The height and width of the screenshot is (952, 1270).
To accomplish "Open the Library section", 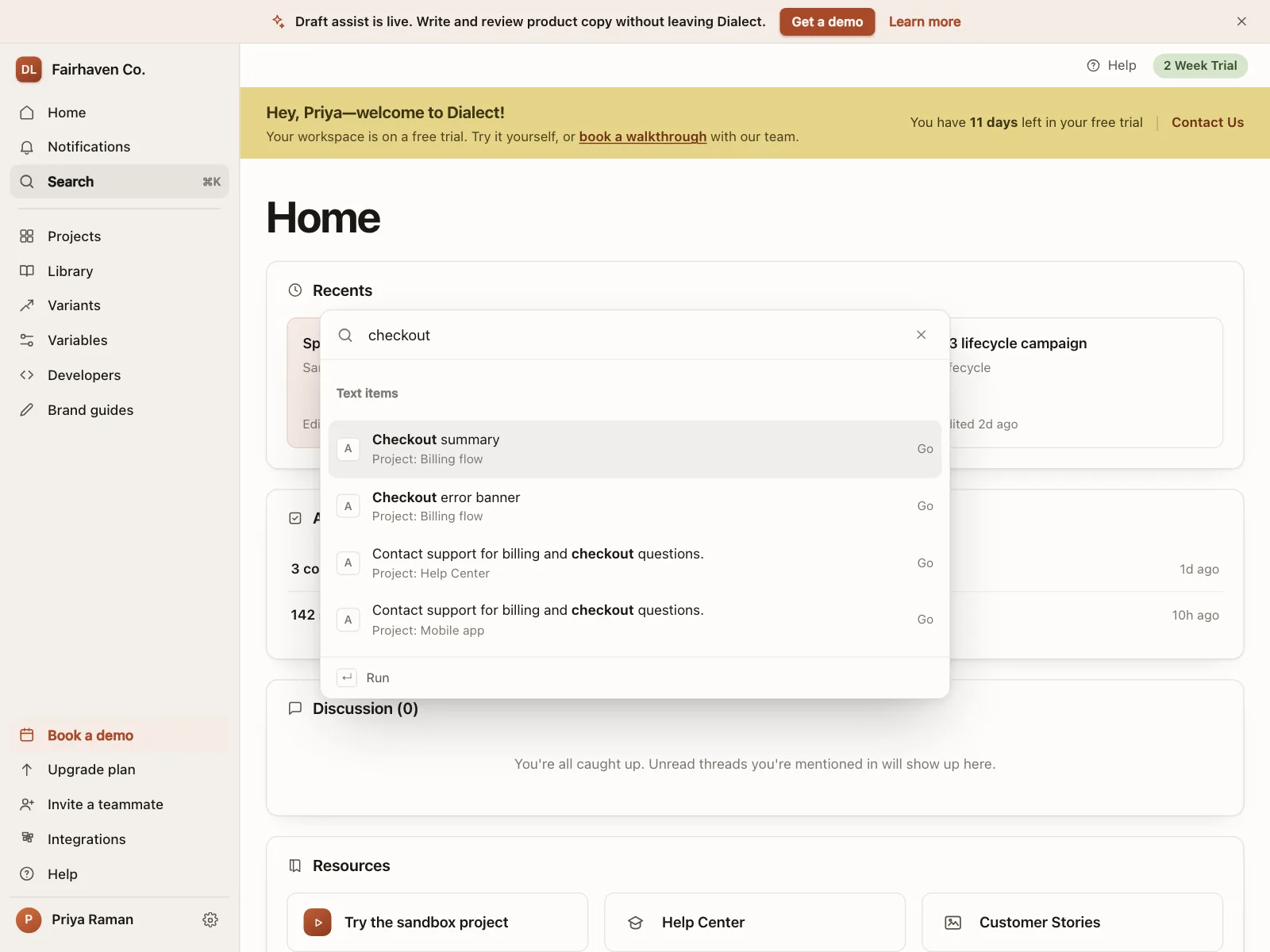I will click(x=119, y=271).
